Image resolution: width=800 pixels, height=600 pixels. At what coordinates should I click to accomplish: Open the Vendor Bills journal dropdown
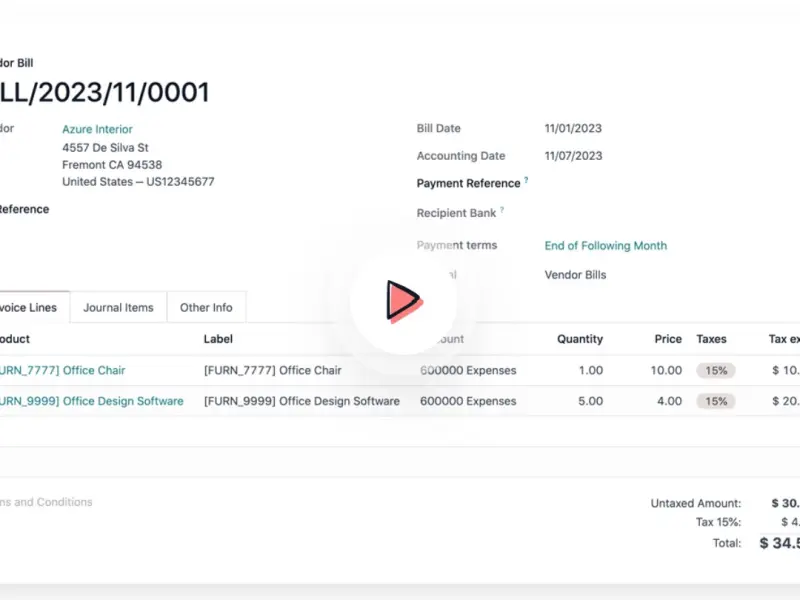pos(575,275)
